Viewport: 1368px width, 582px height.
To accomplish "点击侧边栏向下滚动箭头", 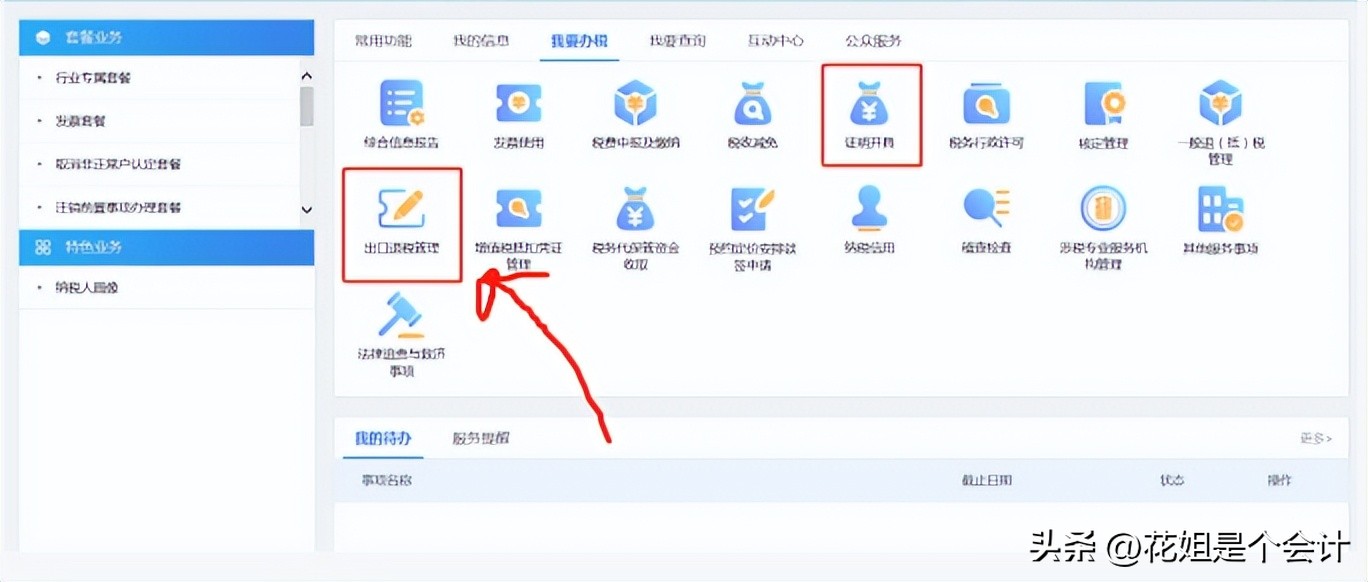I will (307, 209).
